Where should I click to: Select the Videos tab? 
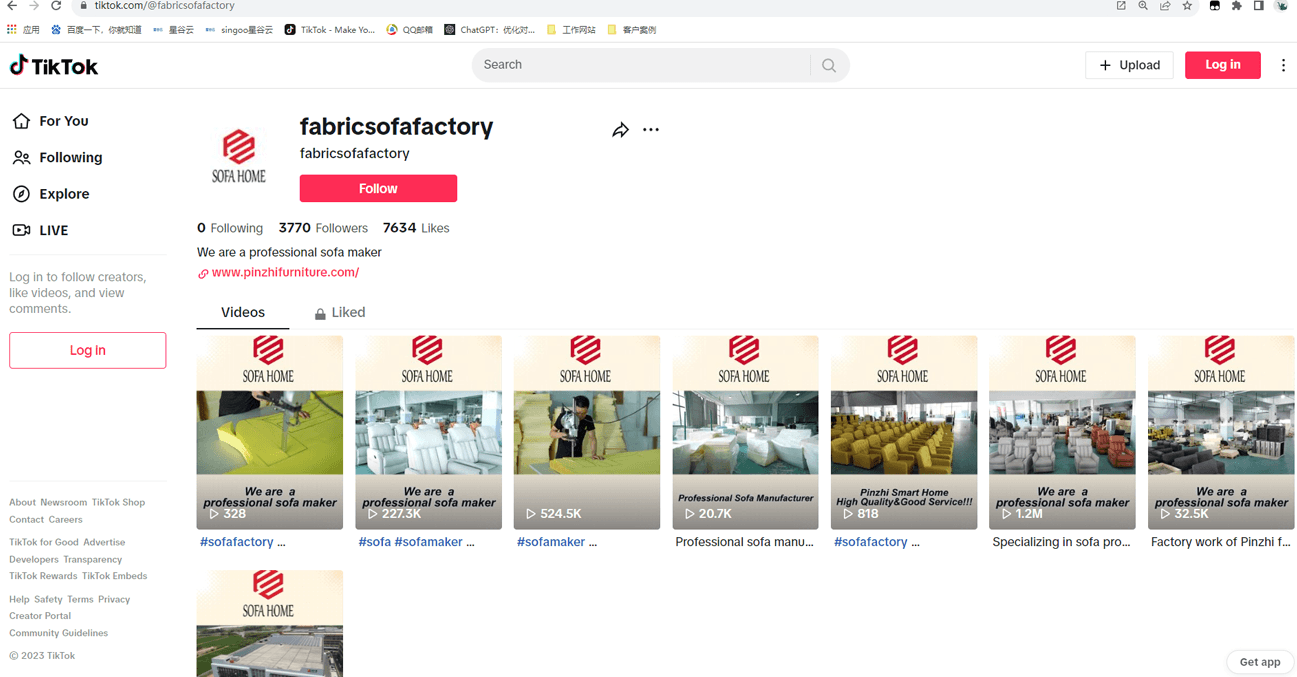pos(243,312)
